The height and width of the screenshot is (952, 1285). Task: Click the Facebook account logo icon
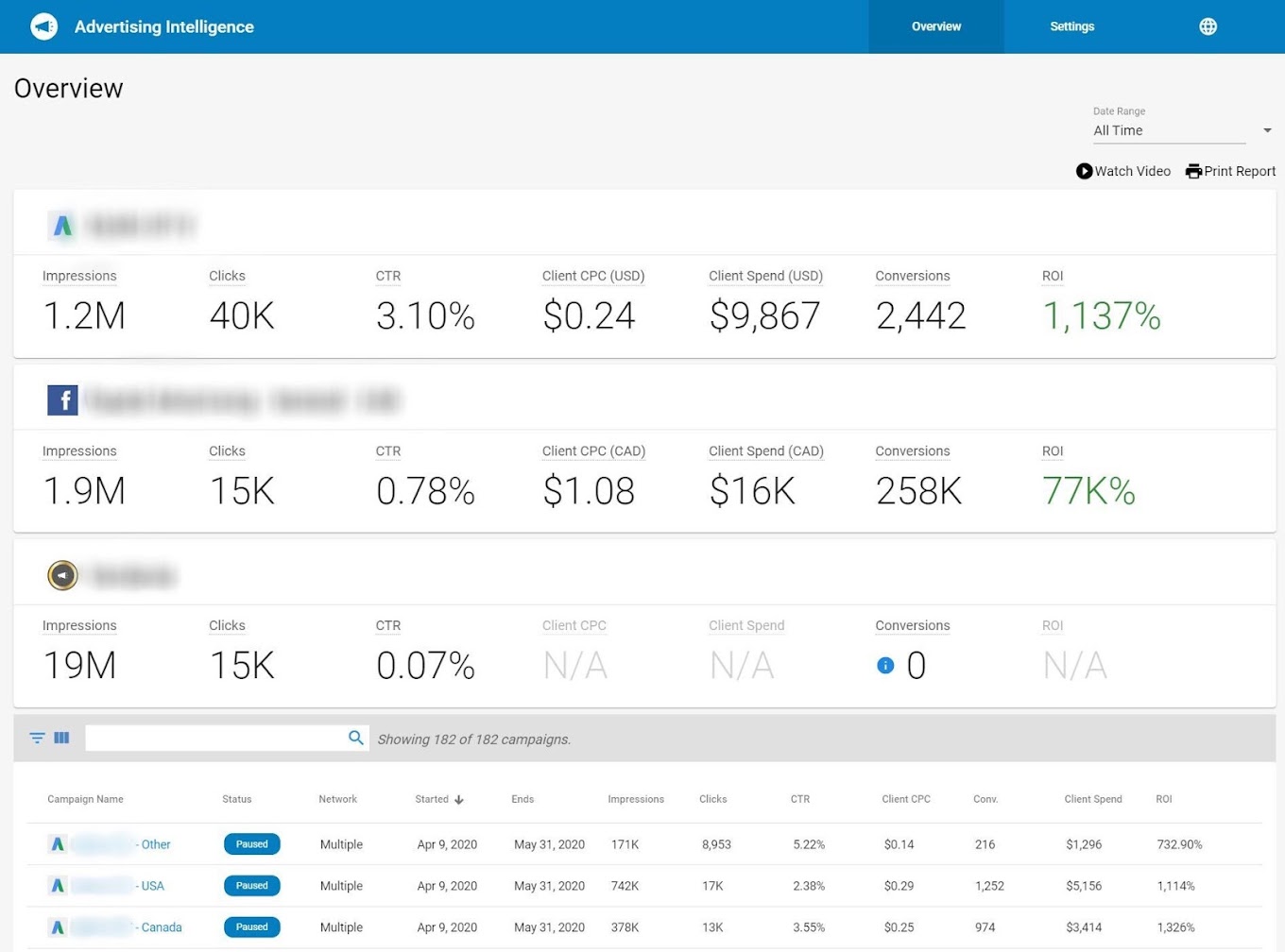tap(62, 400)
